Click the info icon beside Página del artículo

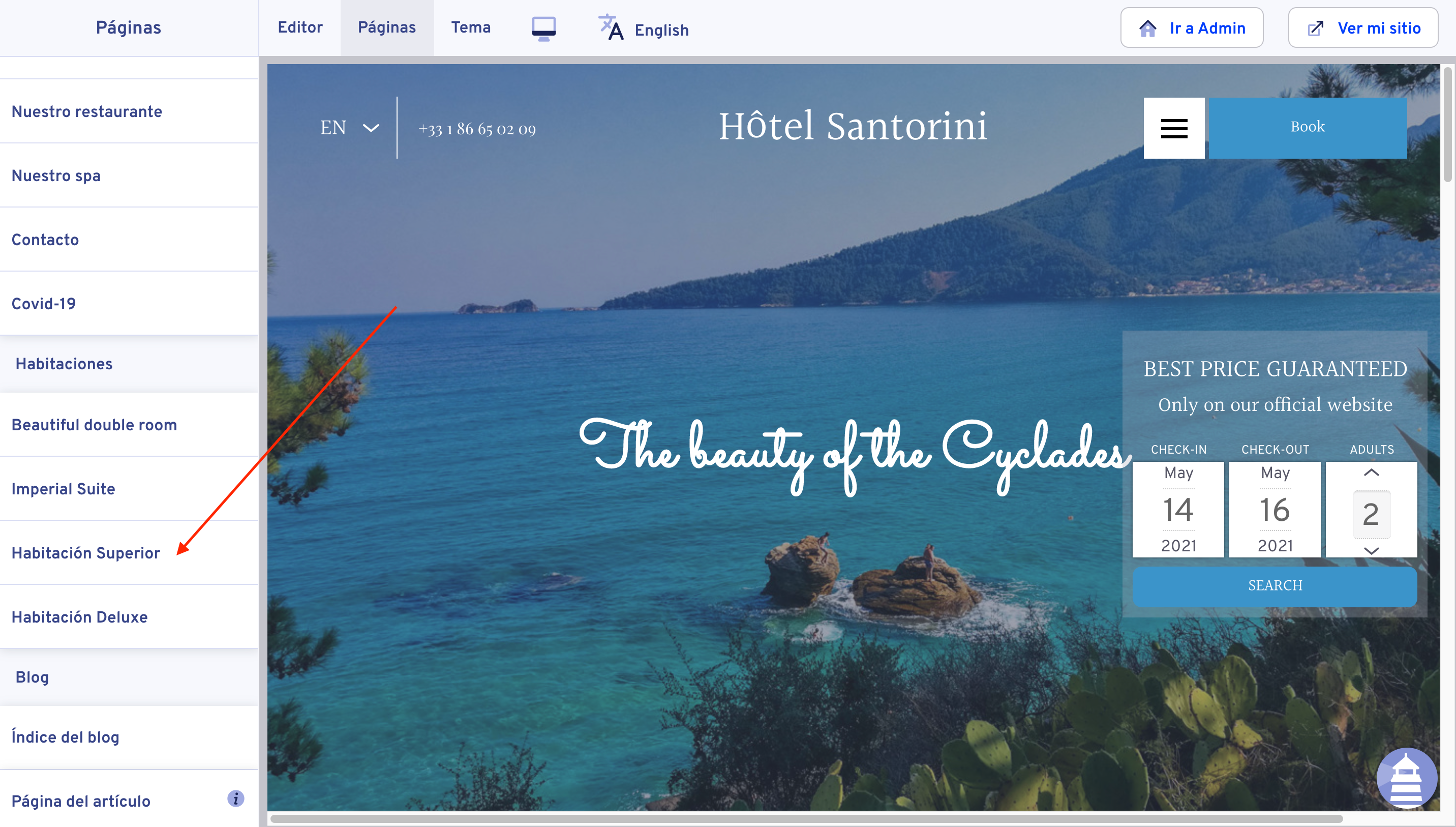[x=235, y=799]
